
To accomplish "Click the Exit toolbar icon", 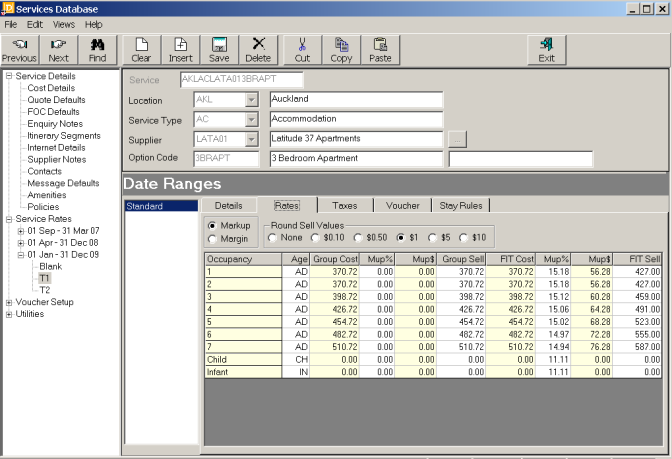I will (x=546, y=50).
